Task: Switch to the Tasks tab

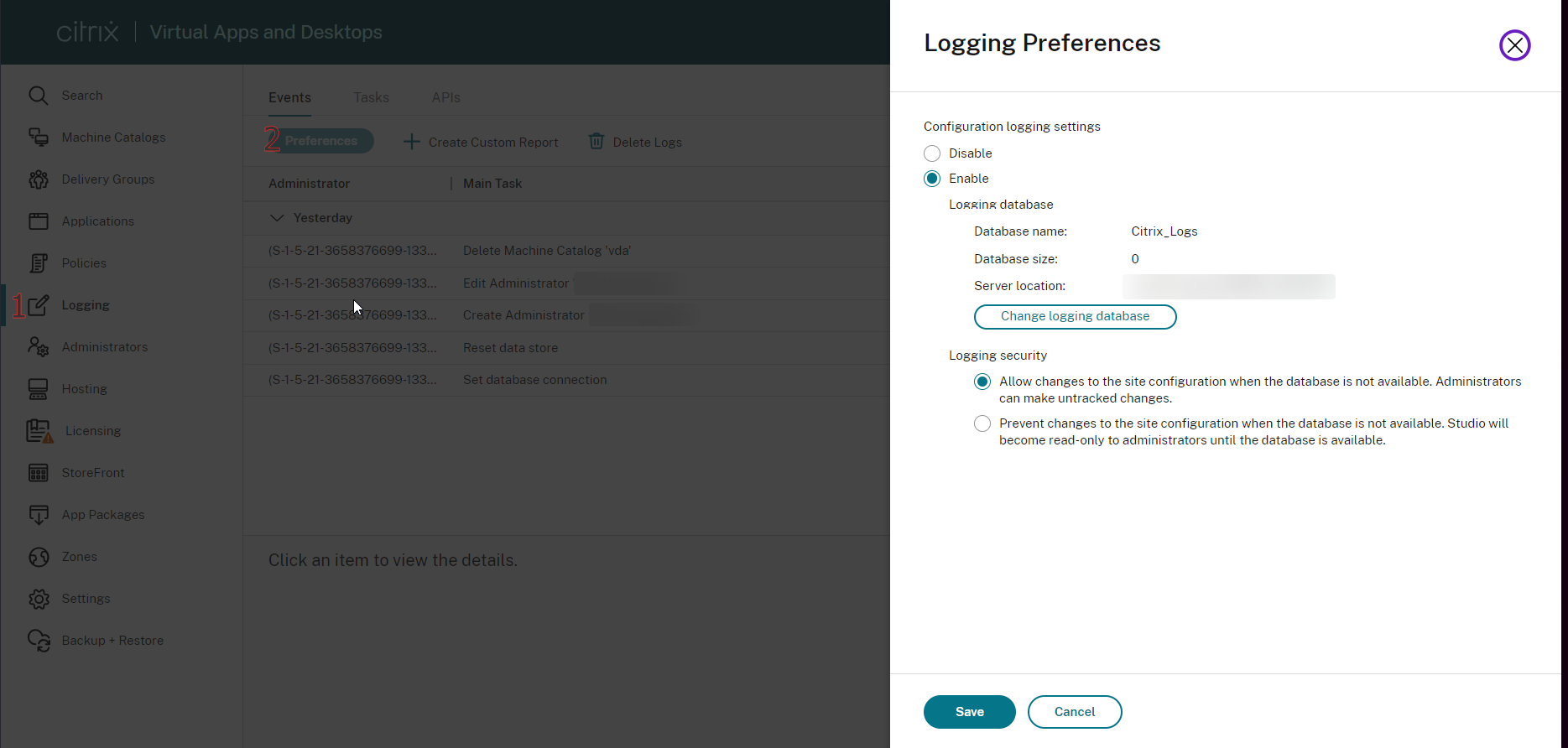Action: point(371,97)
